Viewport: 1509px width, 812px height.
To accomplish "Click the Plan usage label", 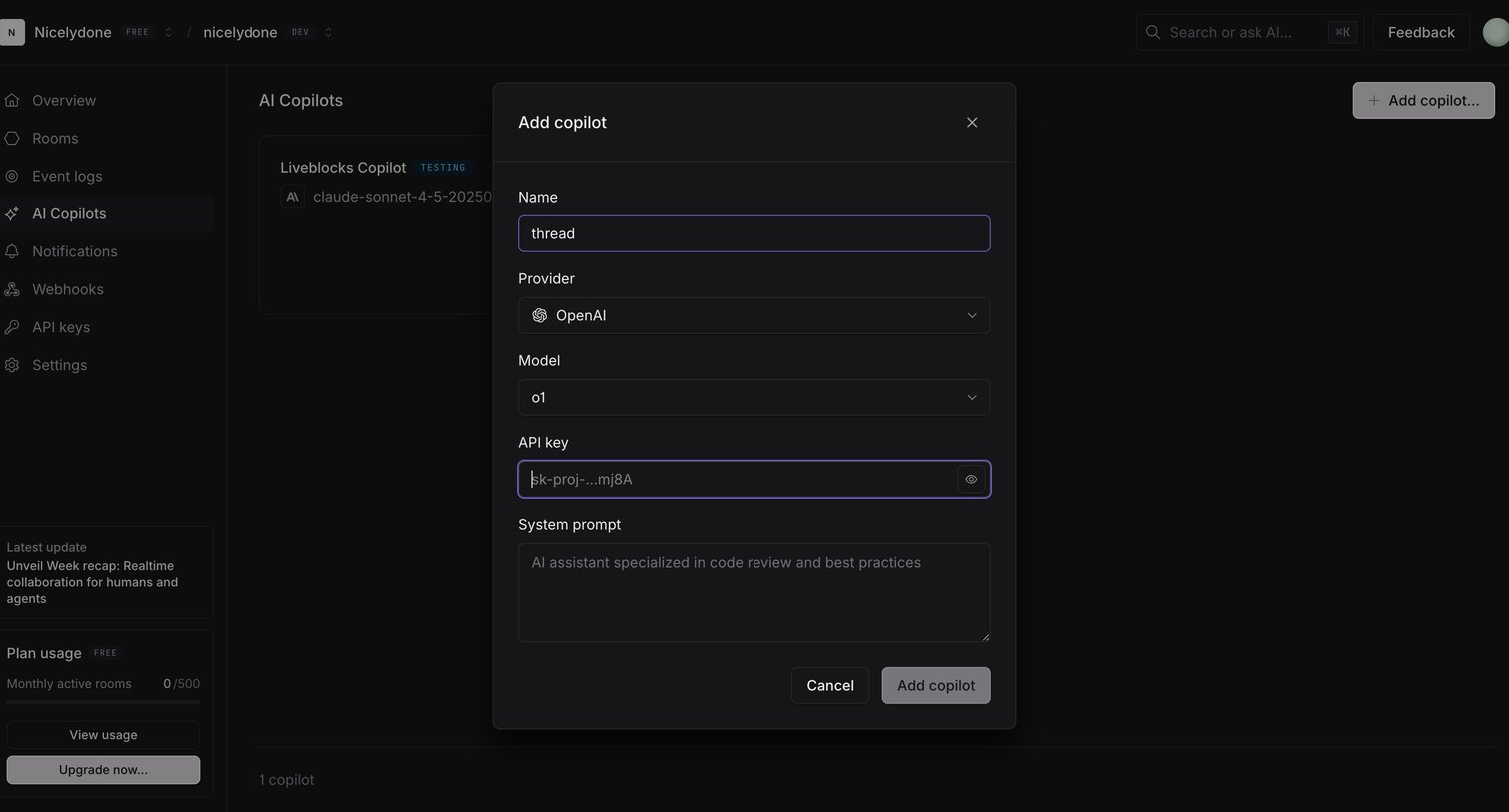I will click(44, 653).
